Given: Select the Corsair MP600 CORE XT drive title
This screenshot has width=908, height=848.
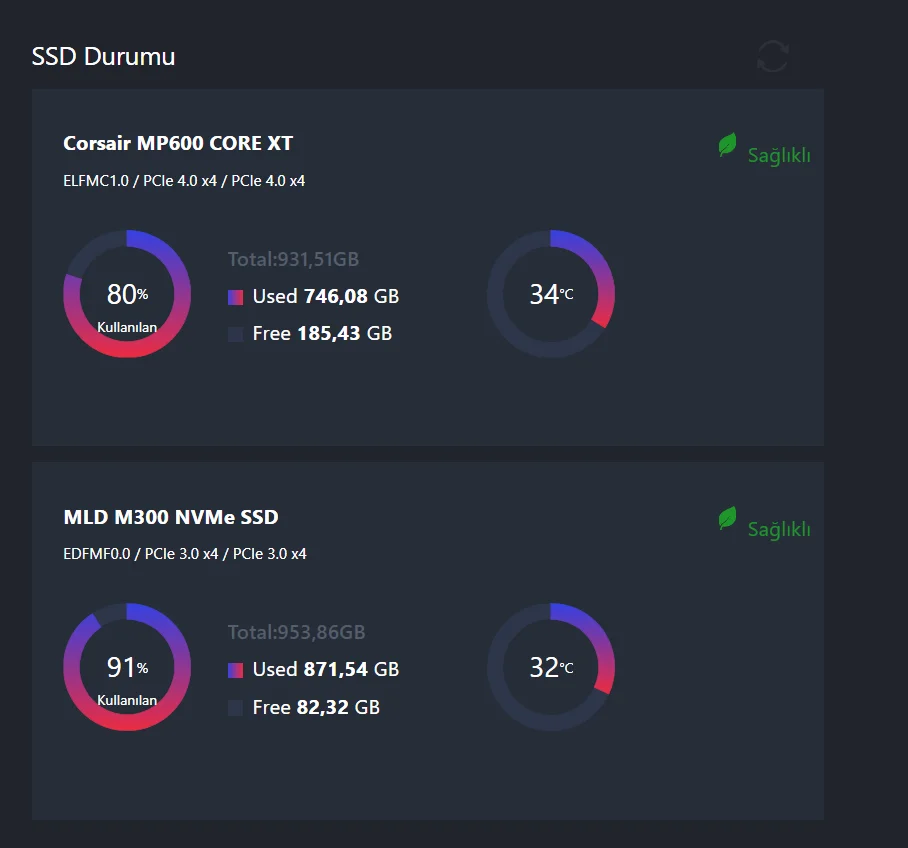Looking at the screenshot, I should (178, 143).
